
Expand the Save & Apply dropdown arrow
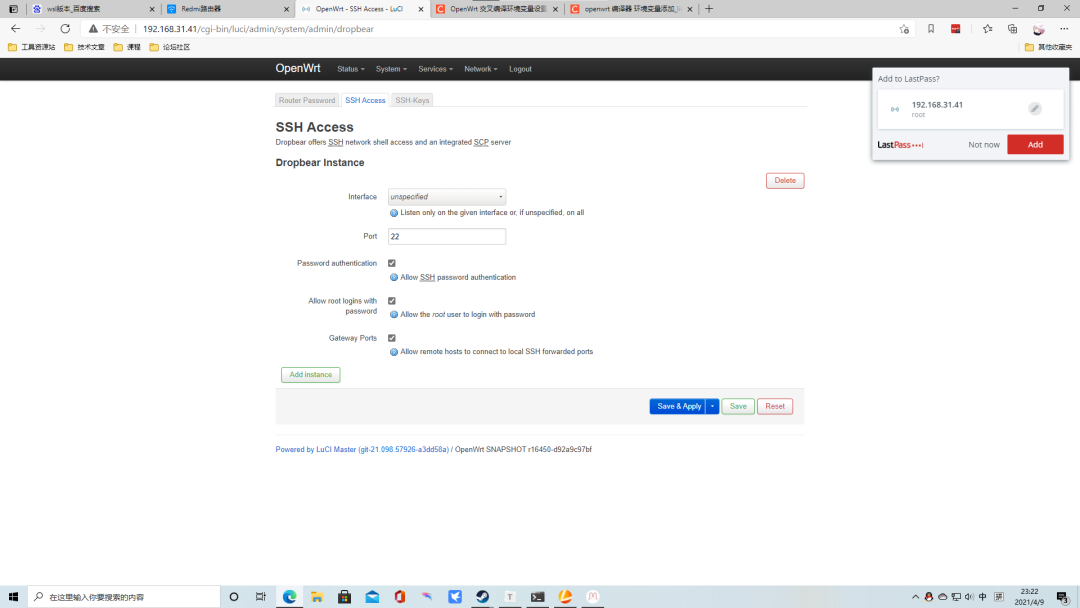point(712,406)
